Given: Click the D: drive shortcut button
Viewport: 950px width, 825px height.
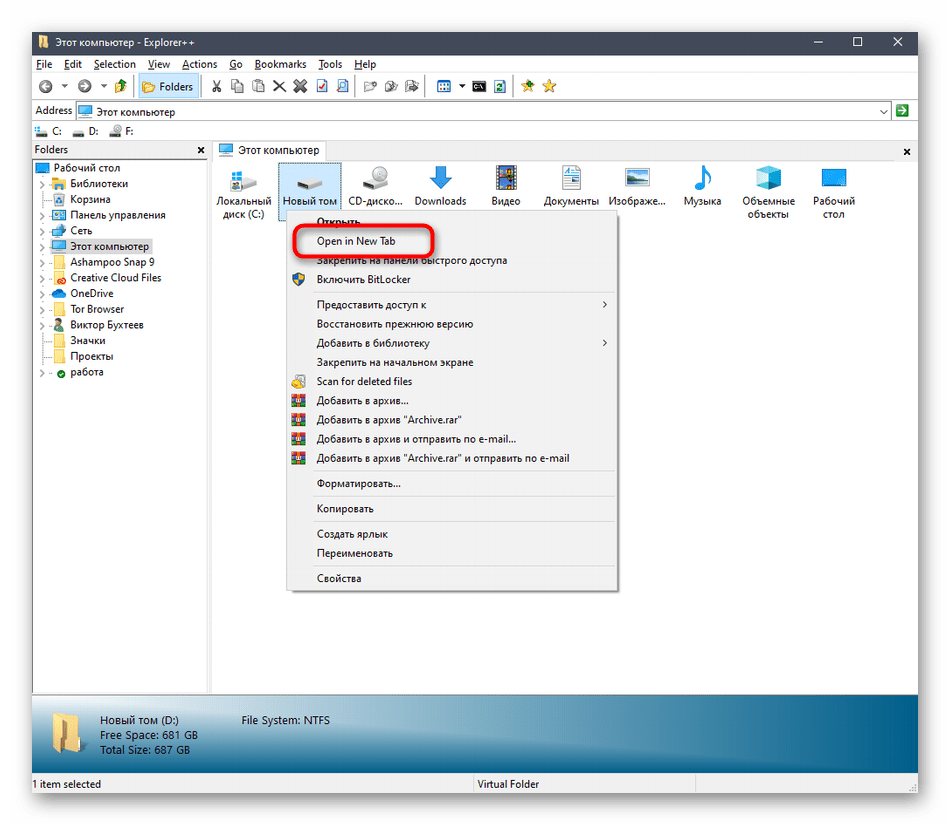Looking at the screenshot, I should click(87, 131).
